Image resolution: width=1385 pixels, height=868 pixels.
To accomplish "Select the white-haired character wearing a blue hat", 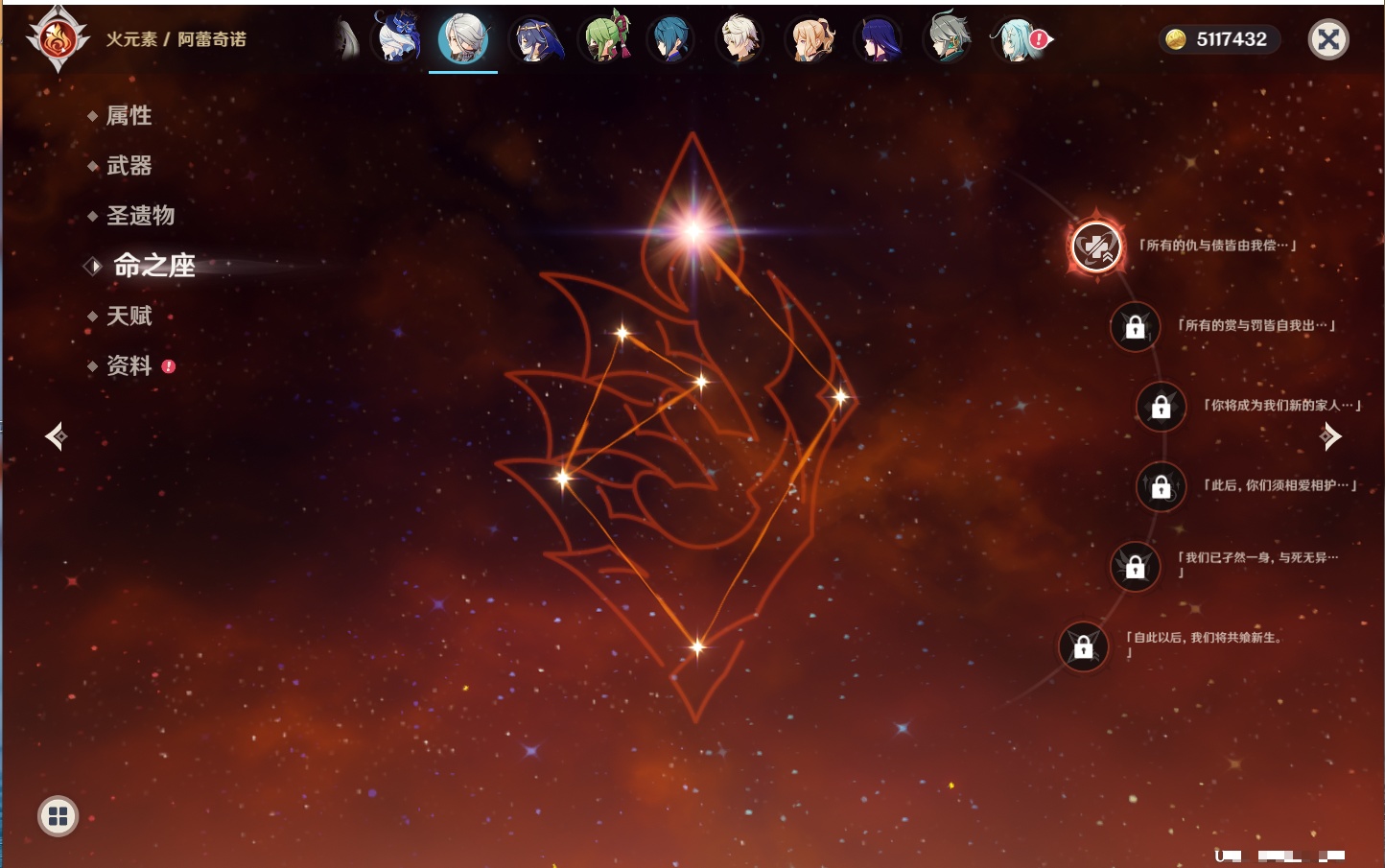I will tap(397, 38).
